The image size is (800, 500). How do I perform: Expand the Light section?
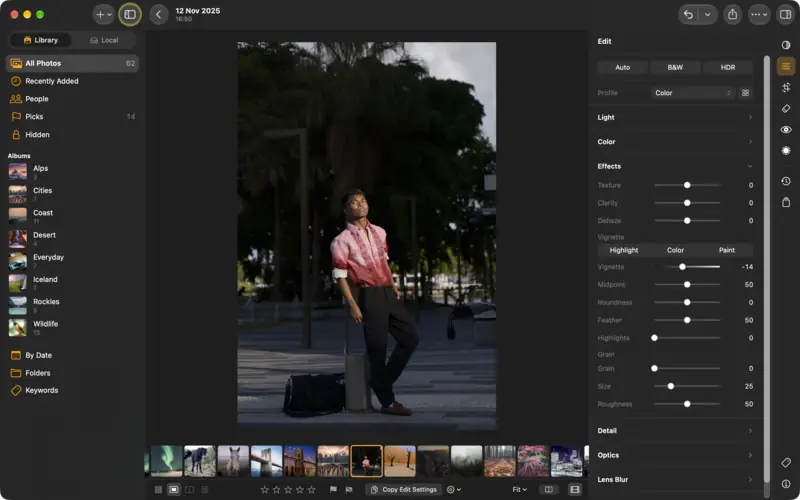(x=675, y=117)
